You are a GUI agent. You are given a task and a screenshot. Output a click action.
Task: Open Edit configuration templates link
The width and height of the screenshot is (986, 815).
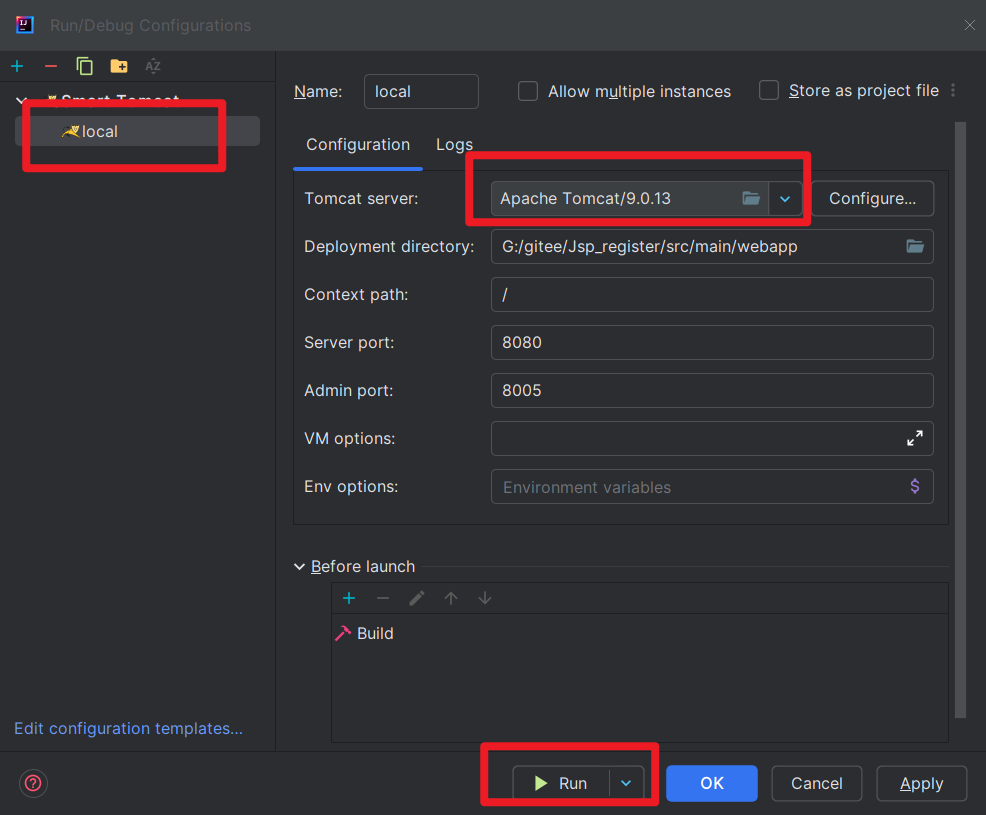128,728
